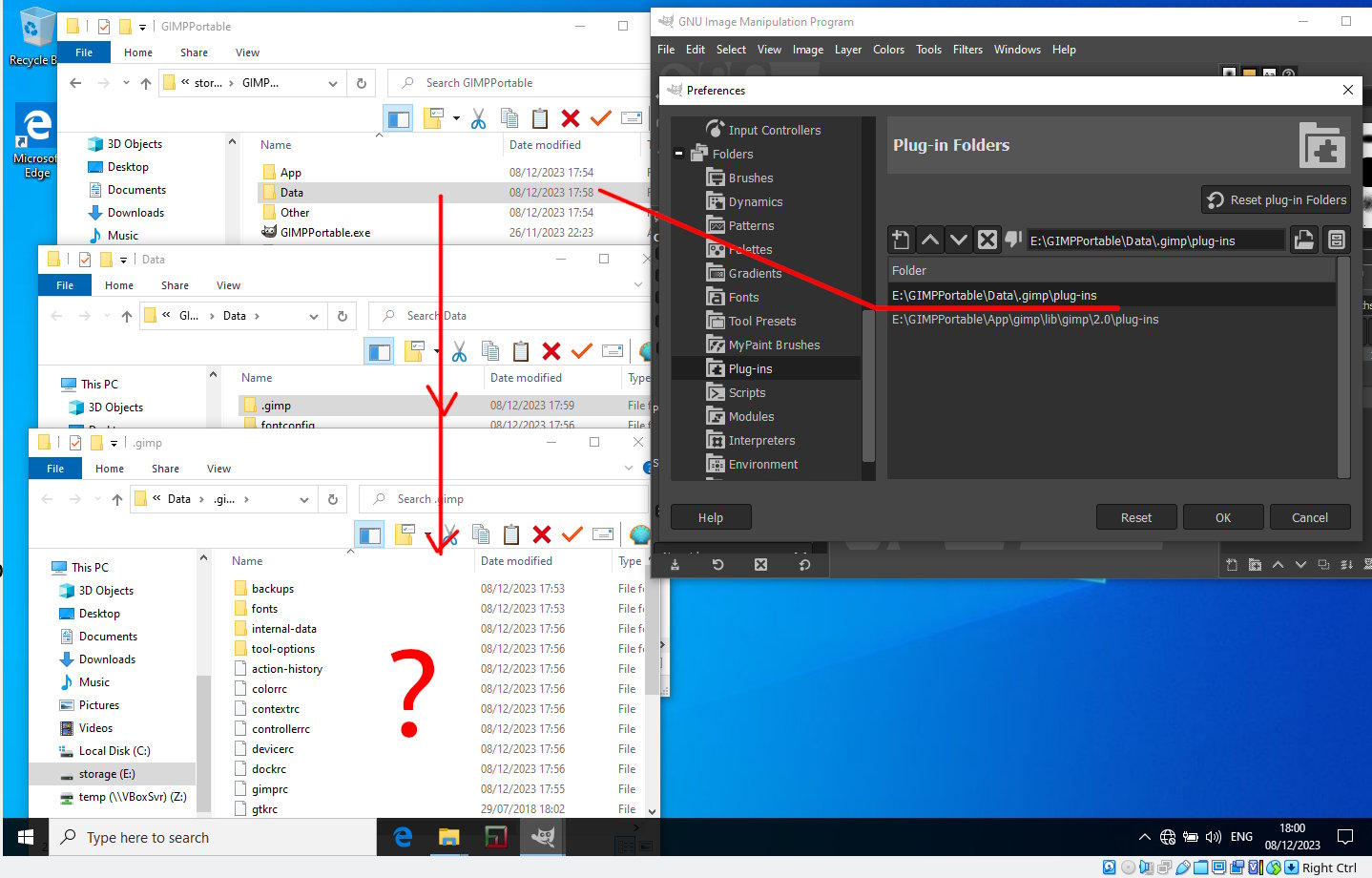Open GIMP Colors menu
1372x878 pixels.
(x=888, y=50)
